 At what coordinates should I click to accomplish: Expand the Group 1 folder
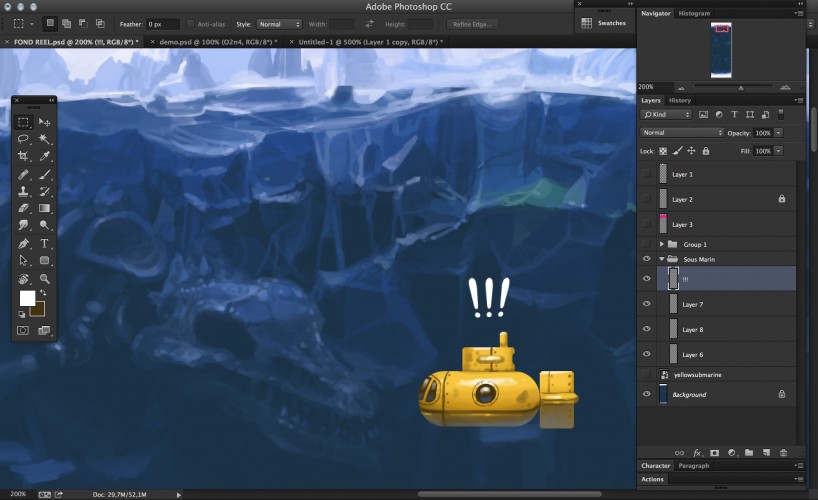point(661,244)
